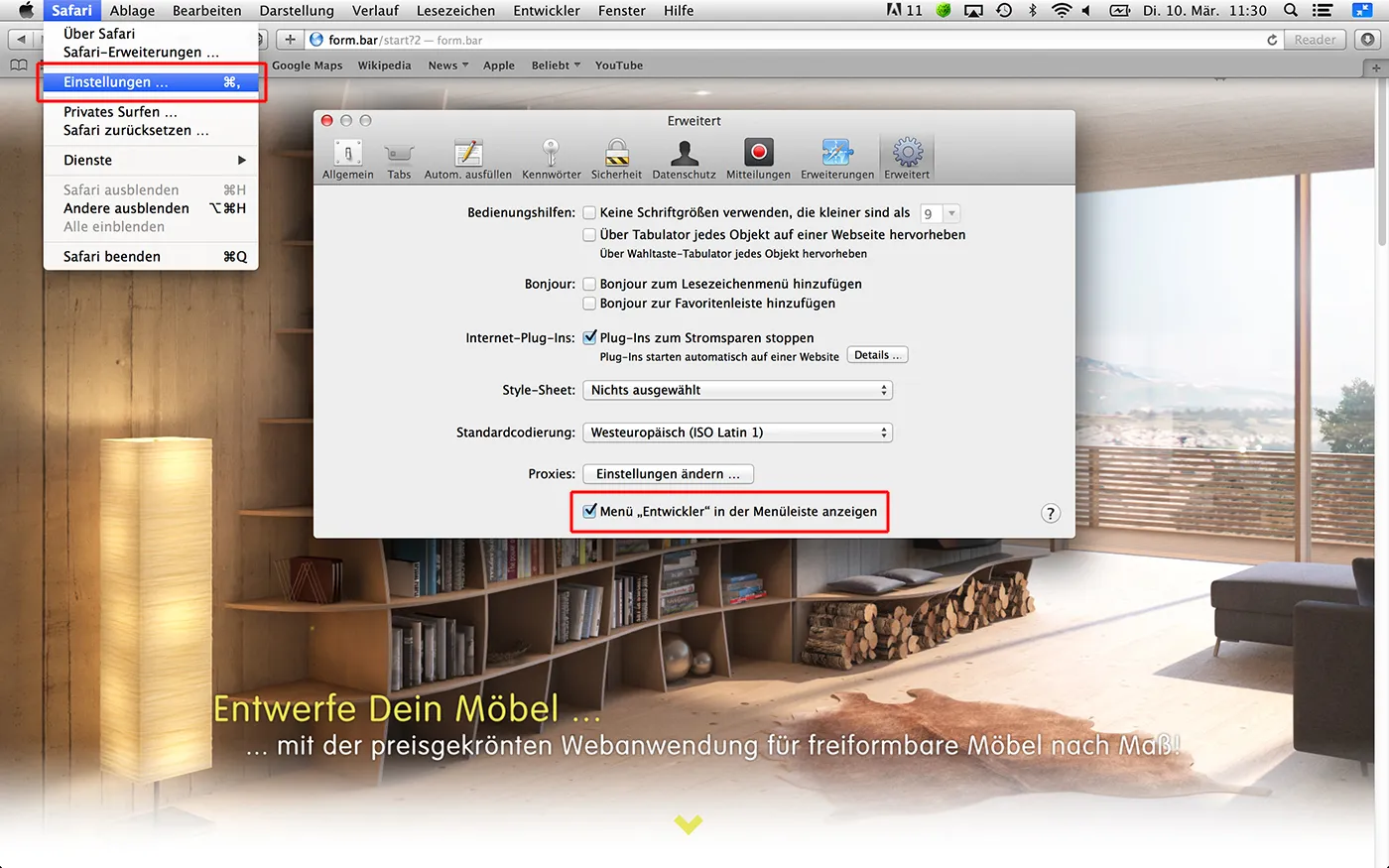Click the yellow down chevron on webpage
The height and width of the screenshot is (868, 1389).
point(688,823)
